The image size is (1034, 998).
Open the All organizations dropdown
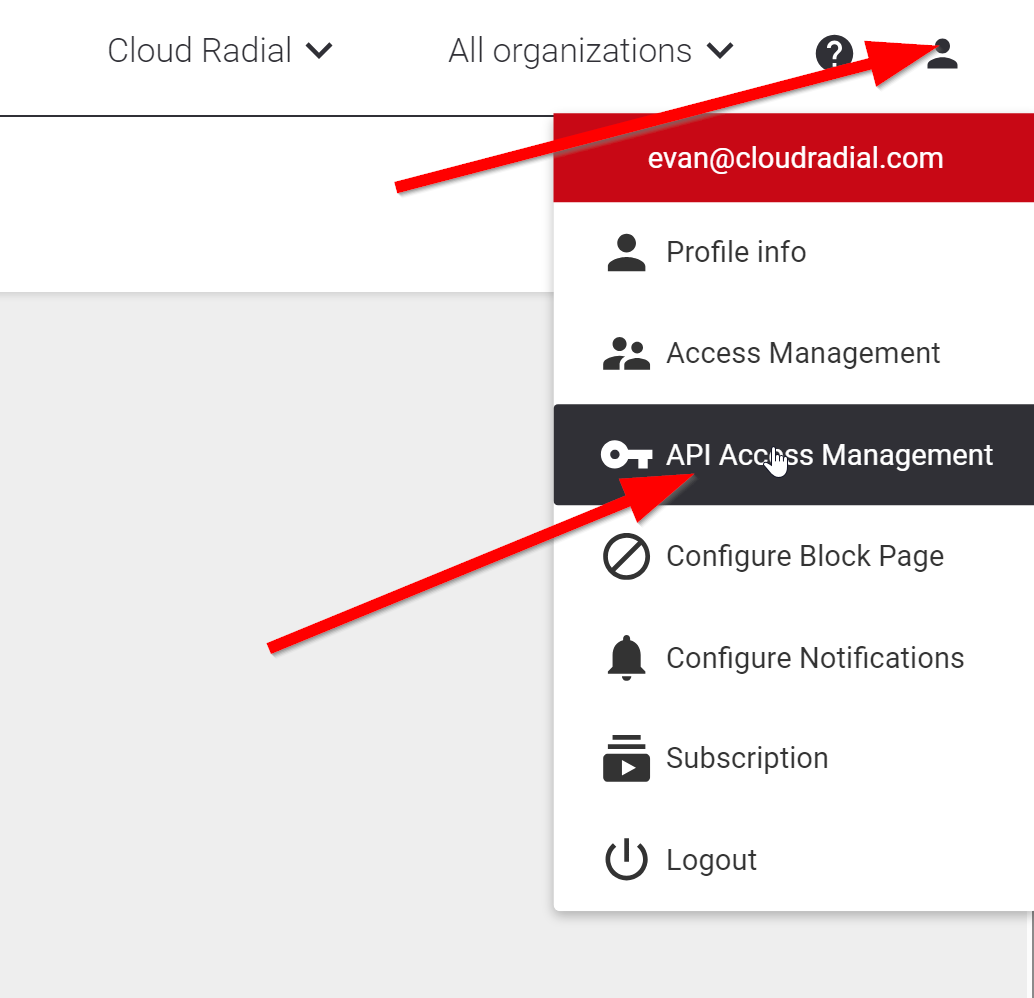pyautogui.click(x=590, y=50)
